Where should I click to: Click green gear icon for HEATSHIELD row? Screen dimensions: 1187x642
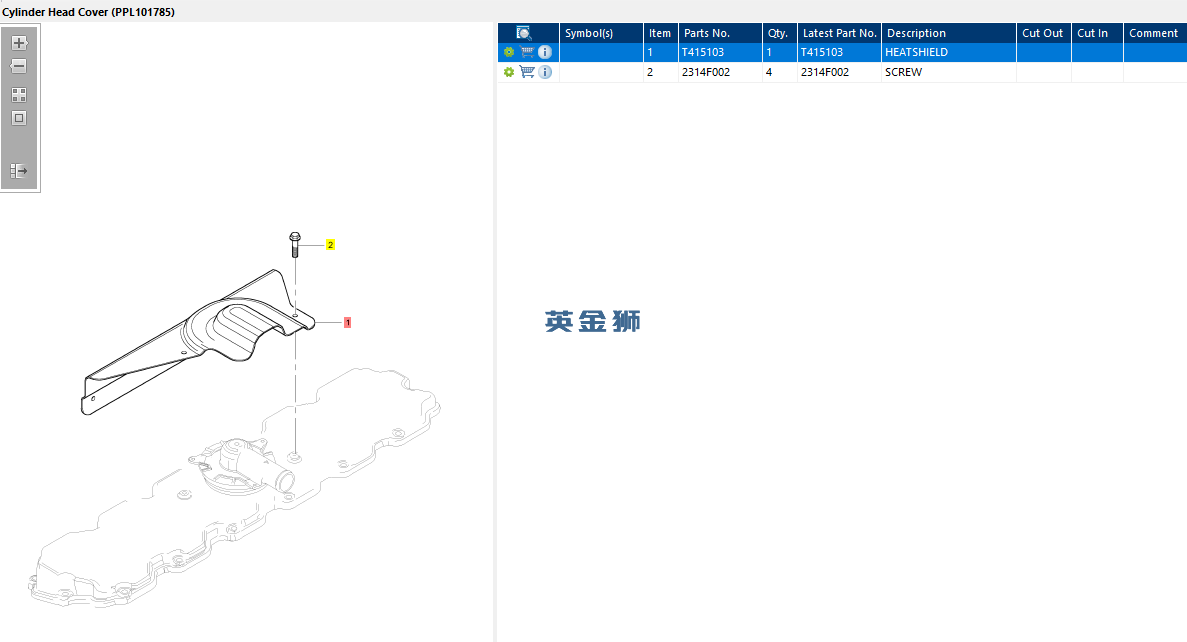click(x=509, y=52)
